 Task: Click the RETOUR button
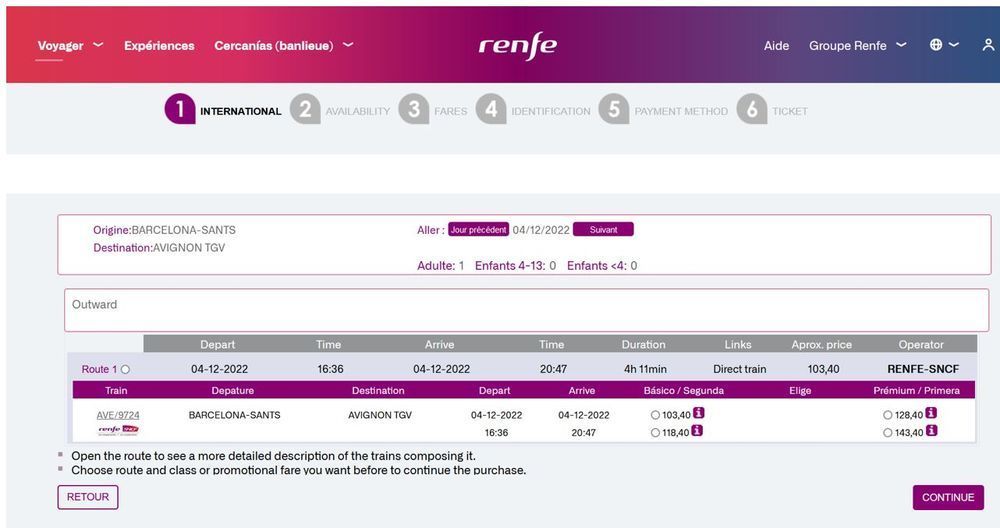[x=88, y=497]
